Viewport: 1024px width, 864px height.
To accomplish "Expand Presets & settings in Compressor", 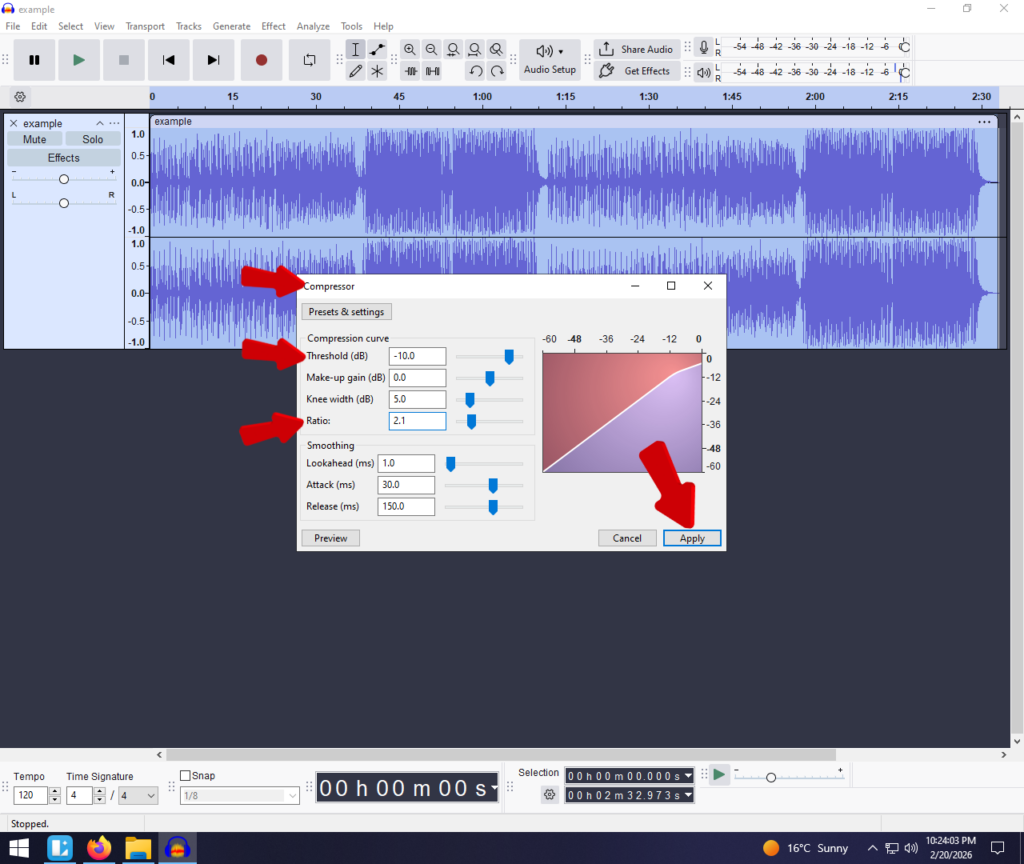I will coord(346,312).
